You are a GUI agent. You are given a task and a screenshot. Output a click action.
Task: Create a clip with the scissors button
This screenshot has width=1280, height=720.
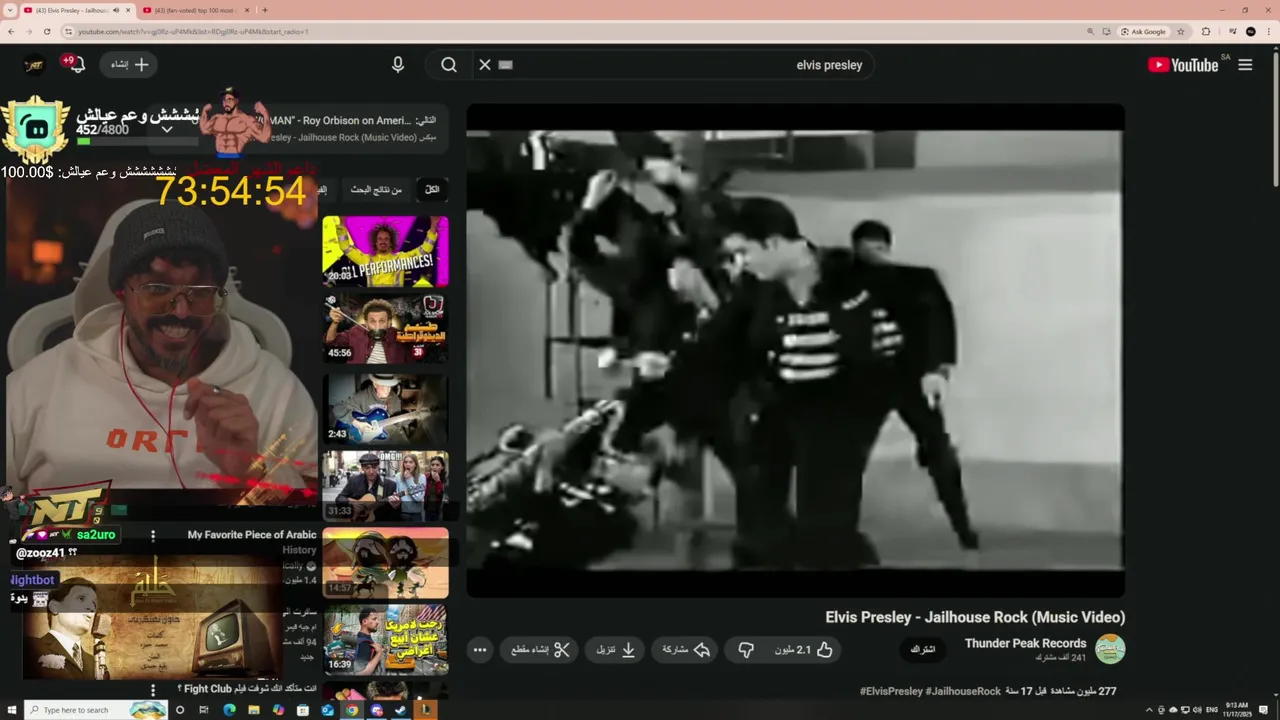540,650
